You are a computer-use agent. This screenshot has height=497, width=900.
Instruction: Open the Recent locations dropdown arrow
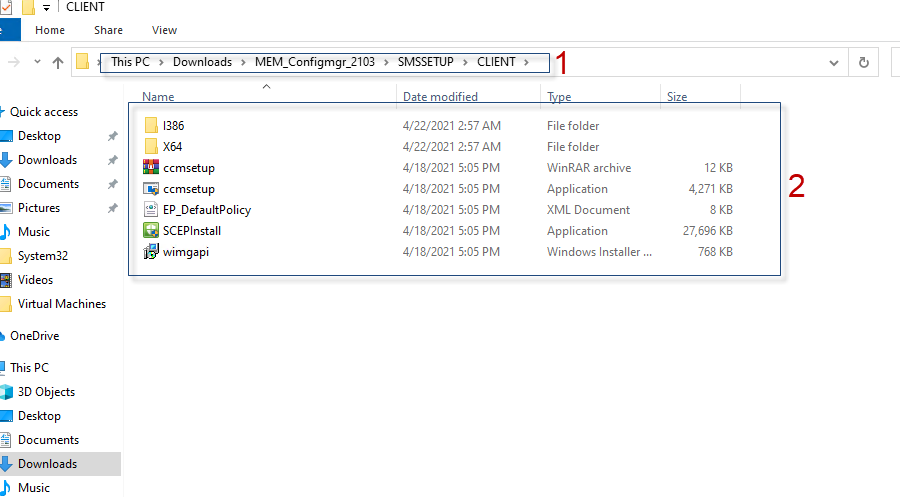(x=37, y=61)
